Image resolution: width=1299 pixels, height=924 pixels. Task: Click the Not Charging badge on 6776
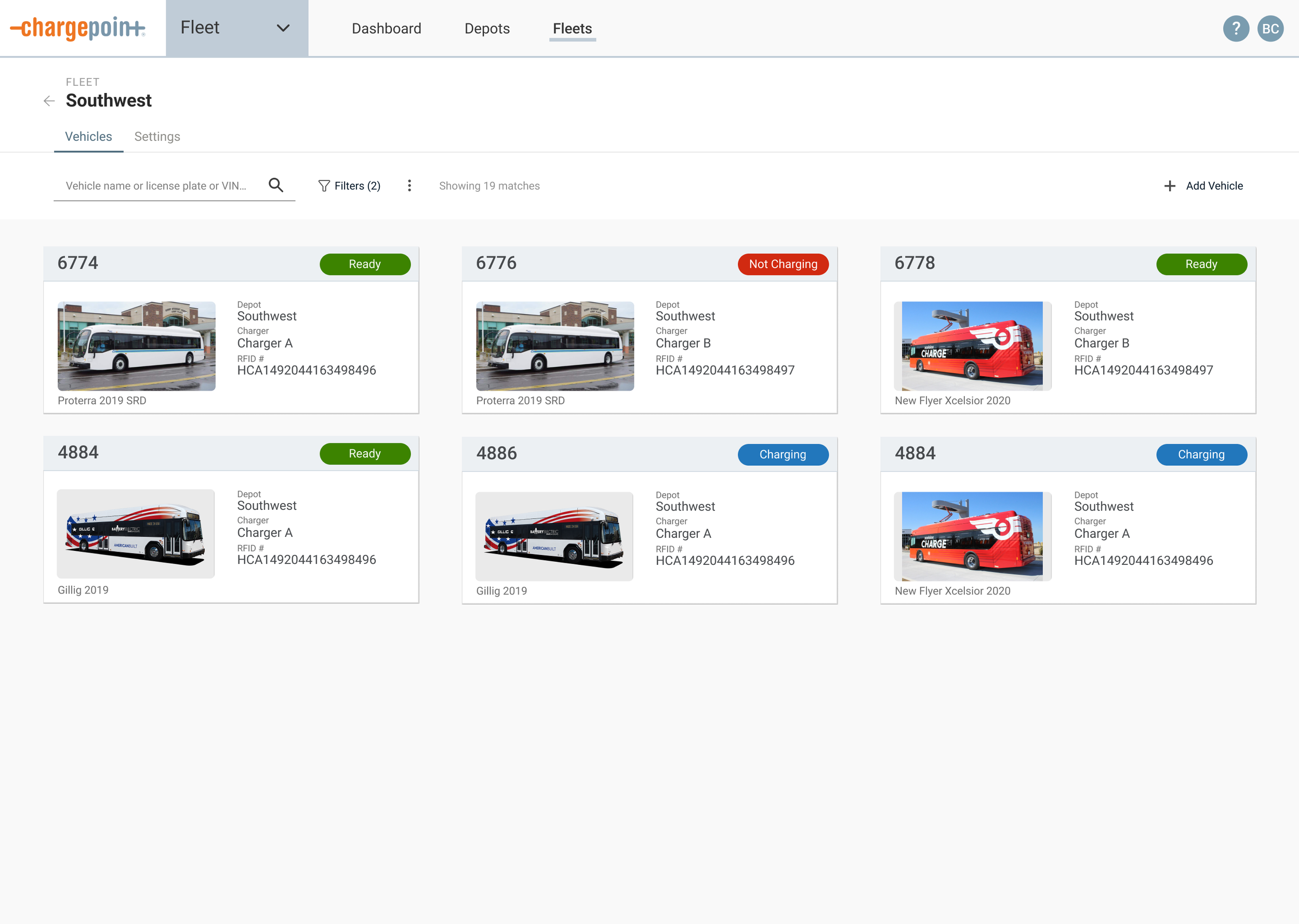click(x=783, y=264)
